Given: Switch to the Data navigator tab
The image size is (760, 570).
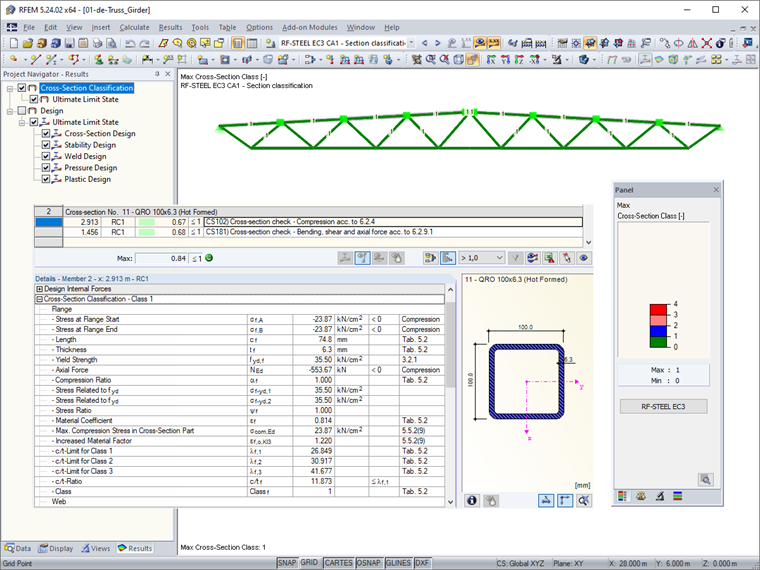Looking at the screenshot, I should tap(18, 548).
